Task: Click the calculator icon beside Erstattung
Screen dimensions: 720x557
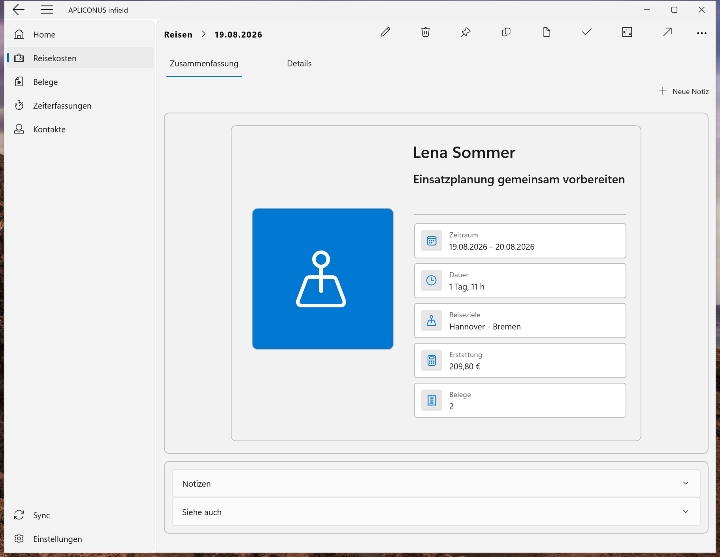Action: pyautogui.click(x=431, y=360)
